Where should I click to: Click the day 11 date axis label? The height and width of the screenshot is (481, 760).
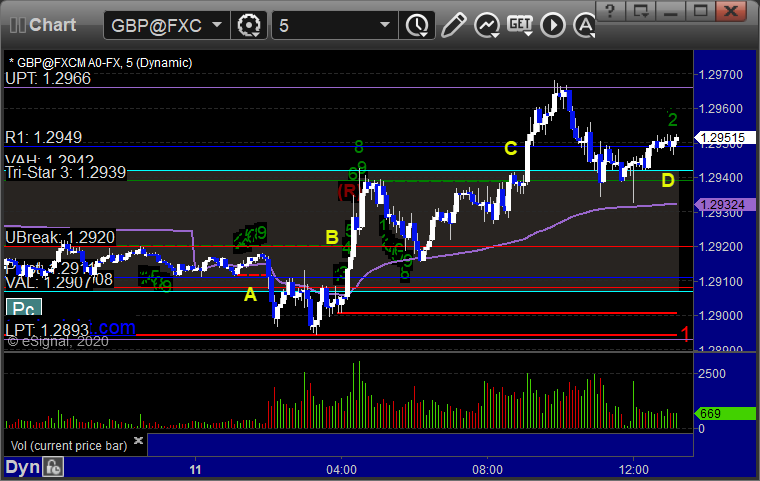coord(195,470)
